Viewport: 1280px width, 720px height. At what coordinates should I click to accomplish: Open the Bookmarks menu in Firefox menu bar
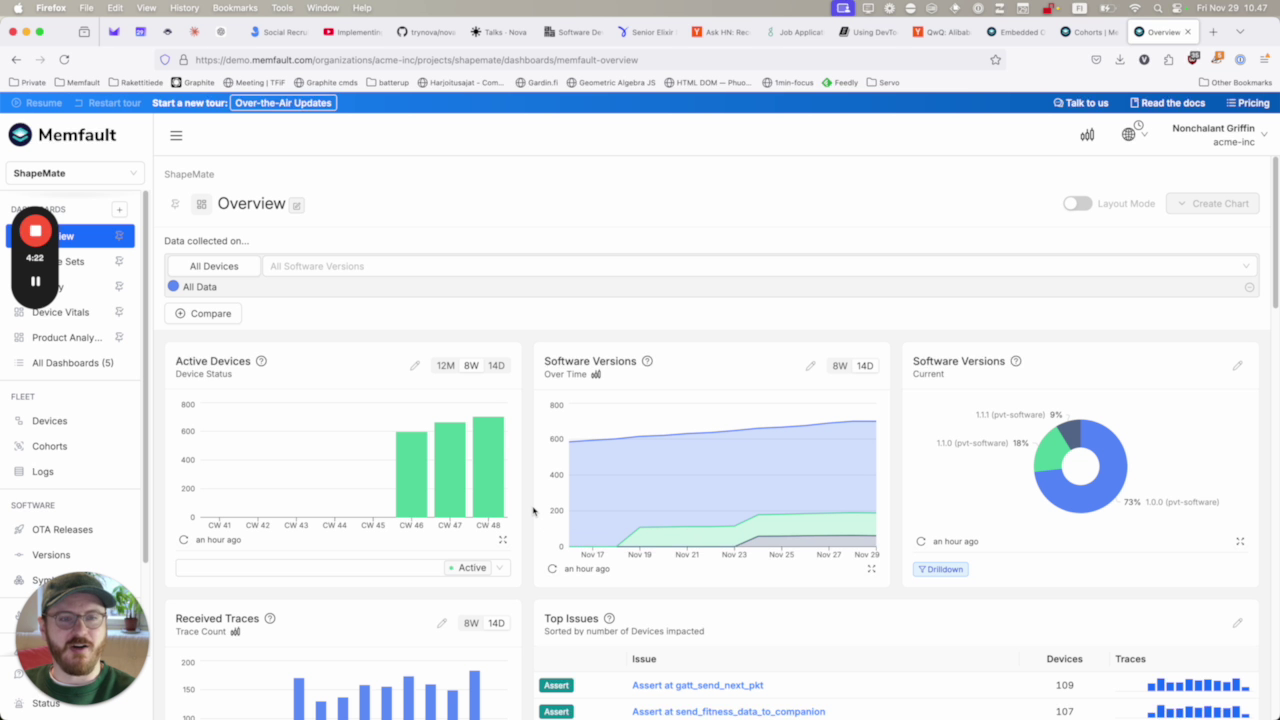235,8
